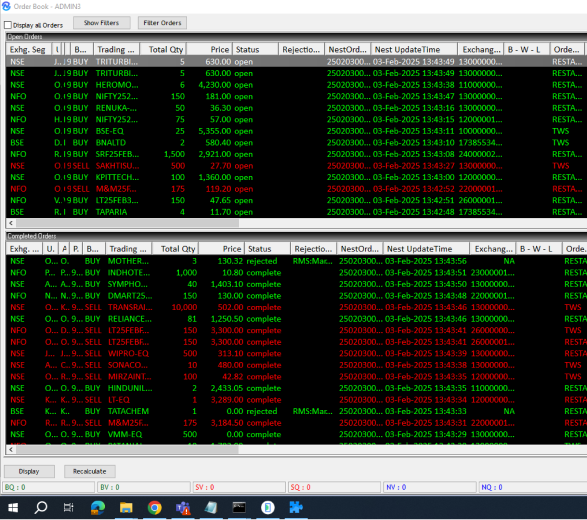
Task: Select WIPRO-EQ completed order row
Action: coord(296,353)
